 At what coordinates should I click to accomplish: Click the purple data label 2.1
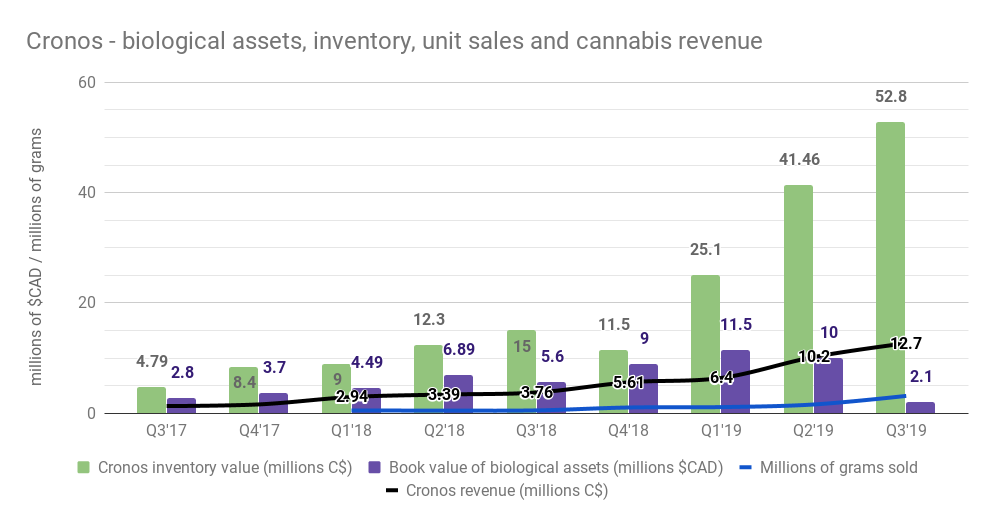pos(921,377)
